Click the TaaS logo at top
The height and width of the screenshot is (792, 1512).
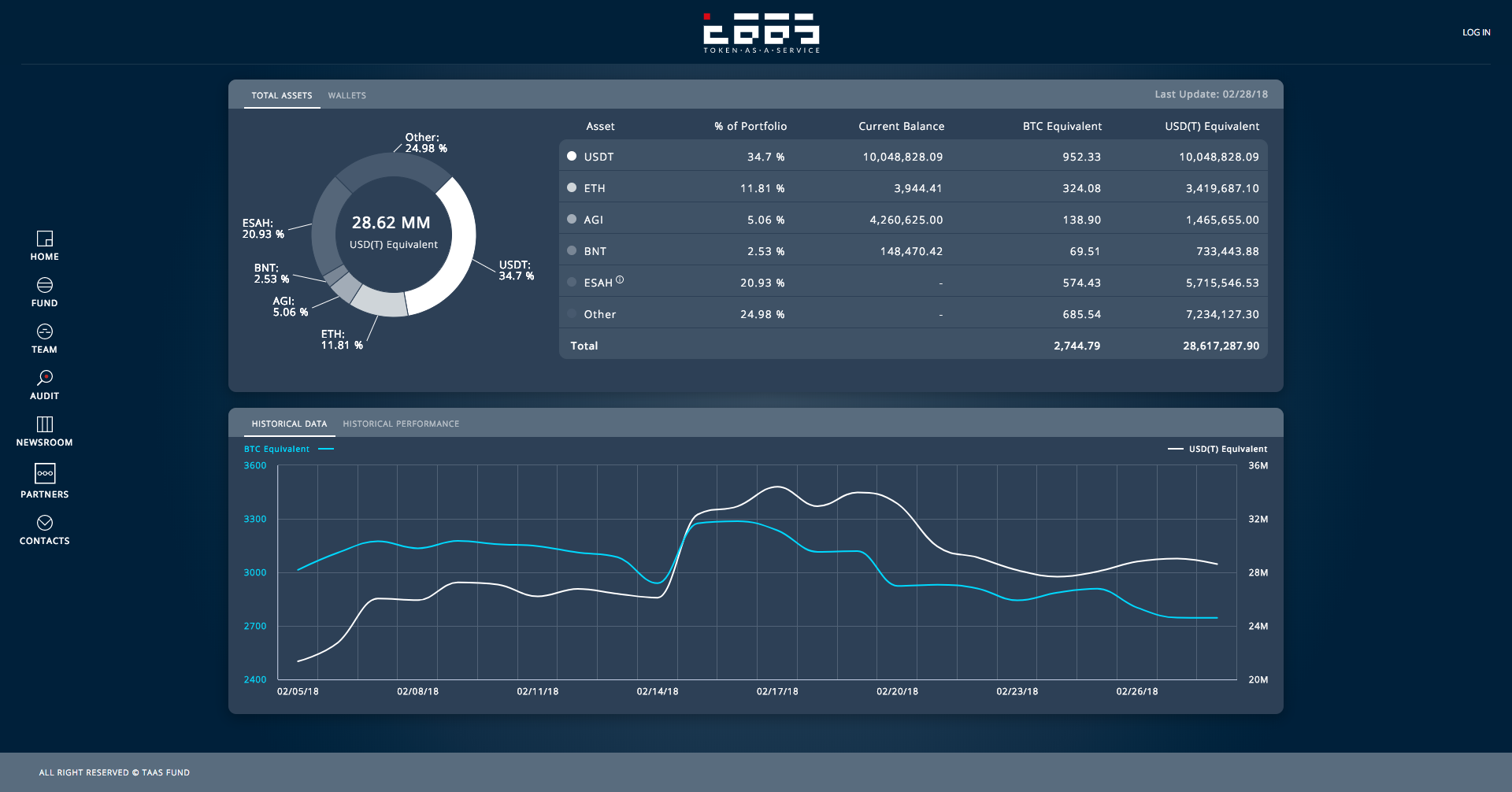(x=762, y=32)
